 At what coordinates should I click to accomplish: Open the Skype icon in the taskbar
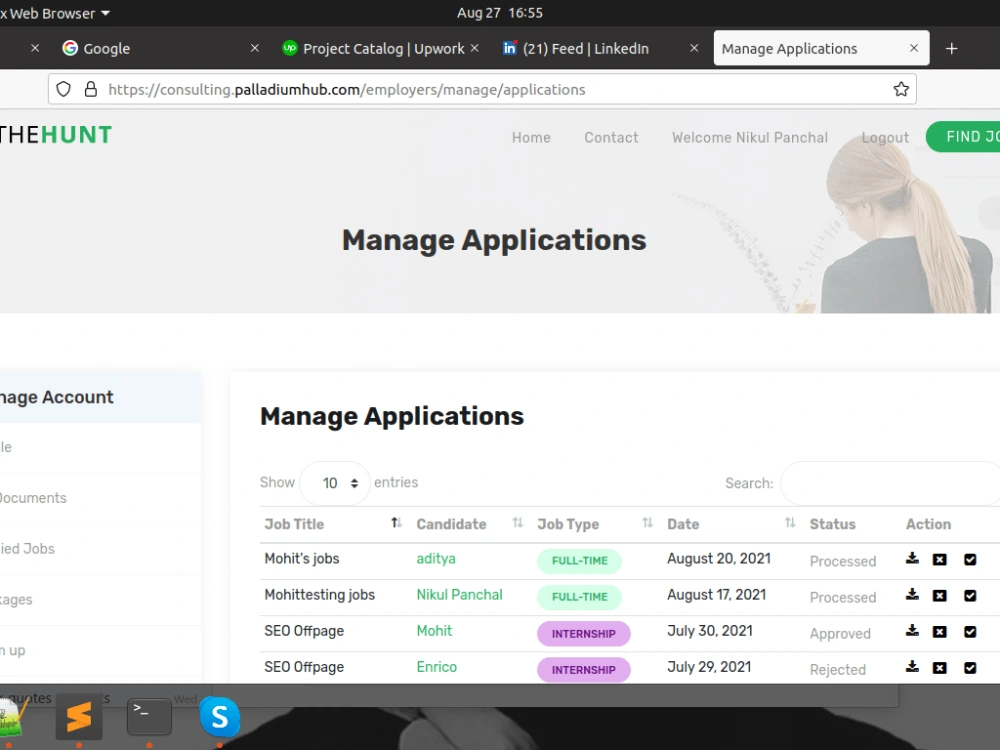(x=220, y=717)
